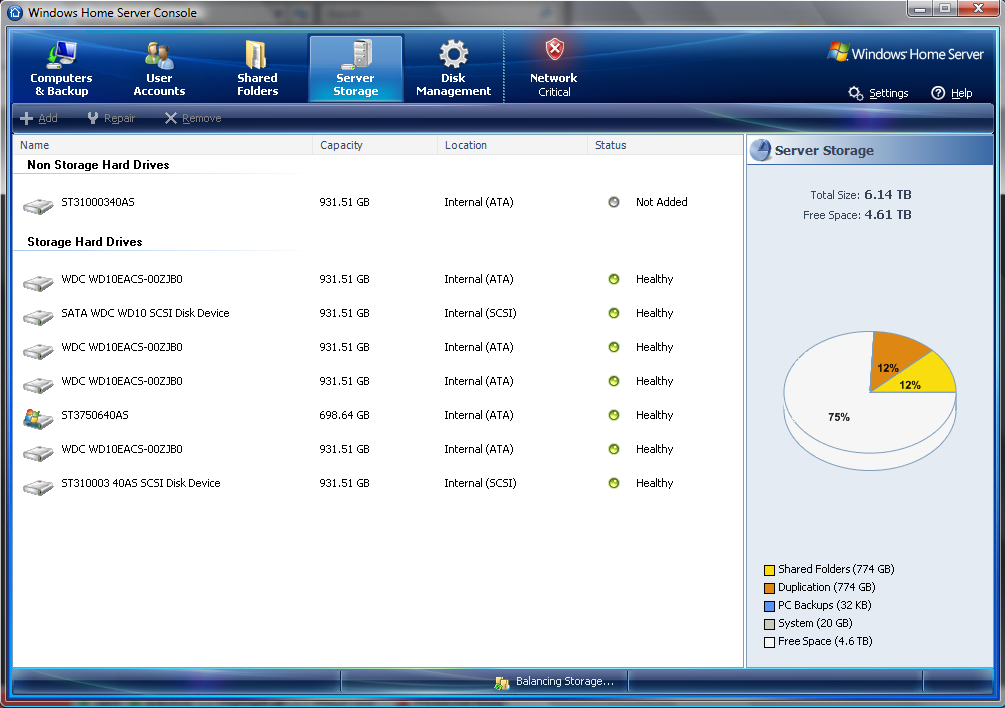Switch to the Shared Folders tab
The image size is (1005, 708).
pyautogui.click(x=257, y=68)
